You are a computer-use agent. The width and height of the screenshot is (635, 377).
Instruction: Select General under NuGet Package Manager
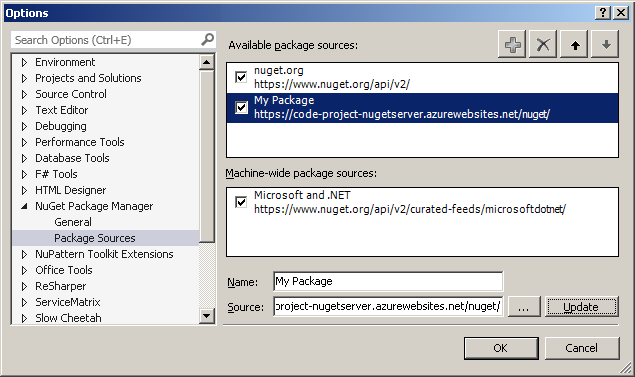click(73, 222)
